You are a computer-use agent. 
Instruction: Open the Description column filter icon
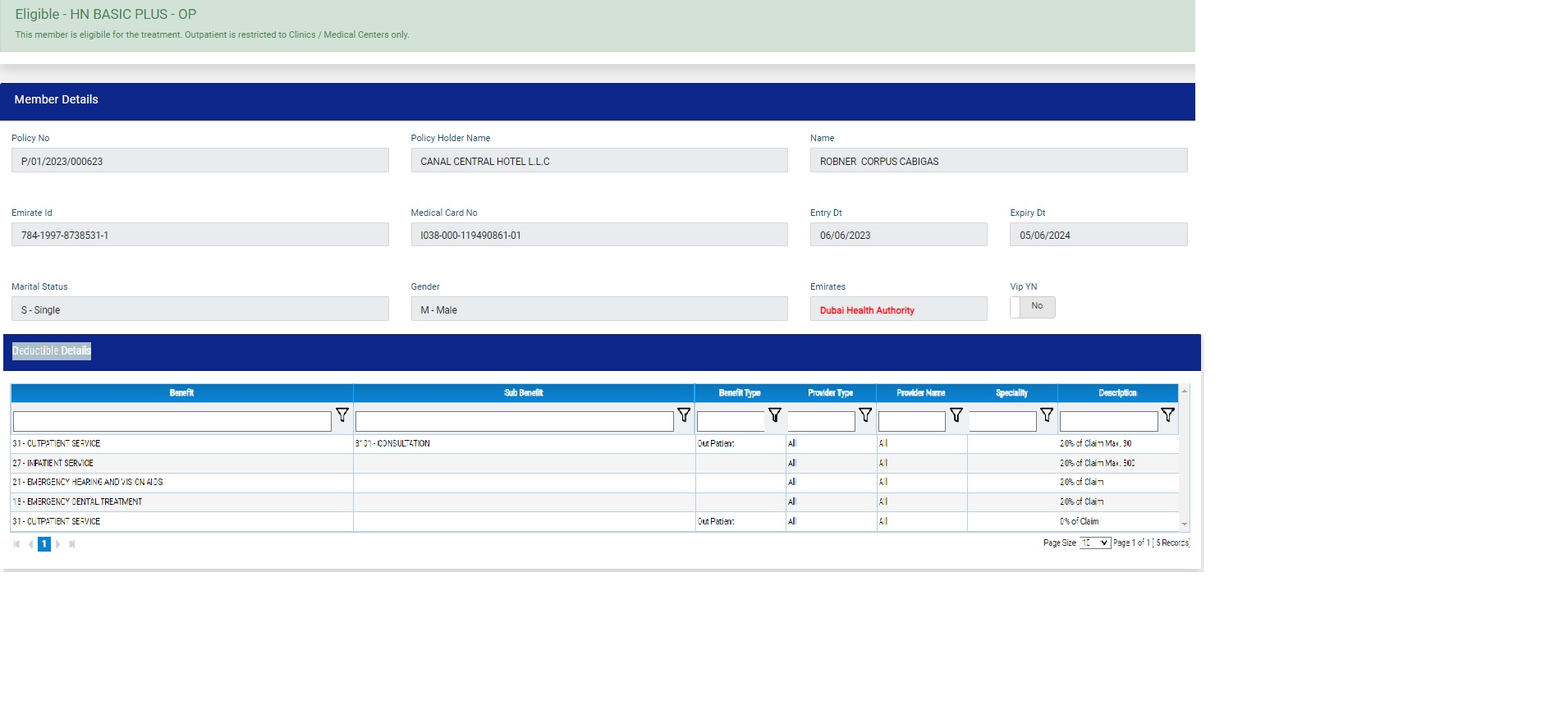pos(1167,415)
